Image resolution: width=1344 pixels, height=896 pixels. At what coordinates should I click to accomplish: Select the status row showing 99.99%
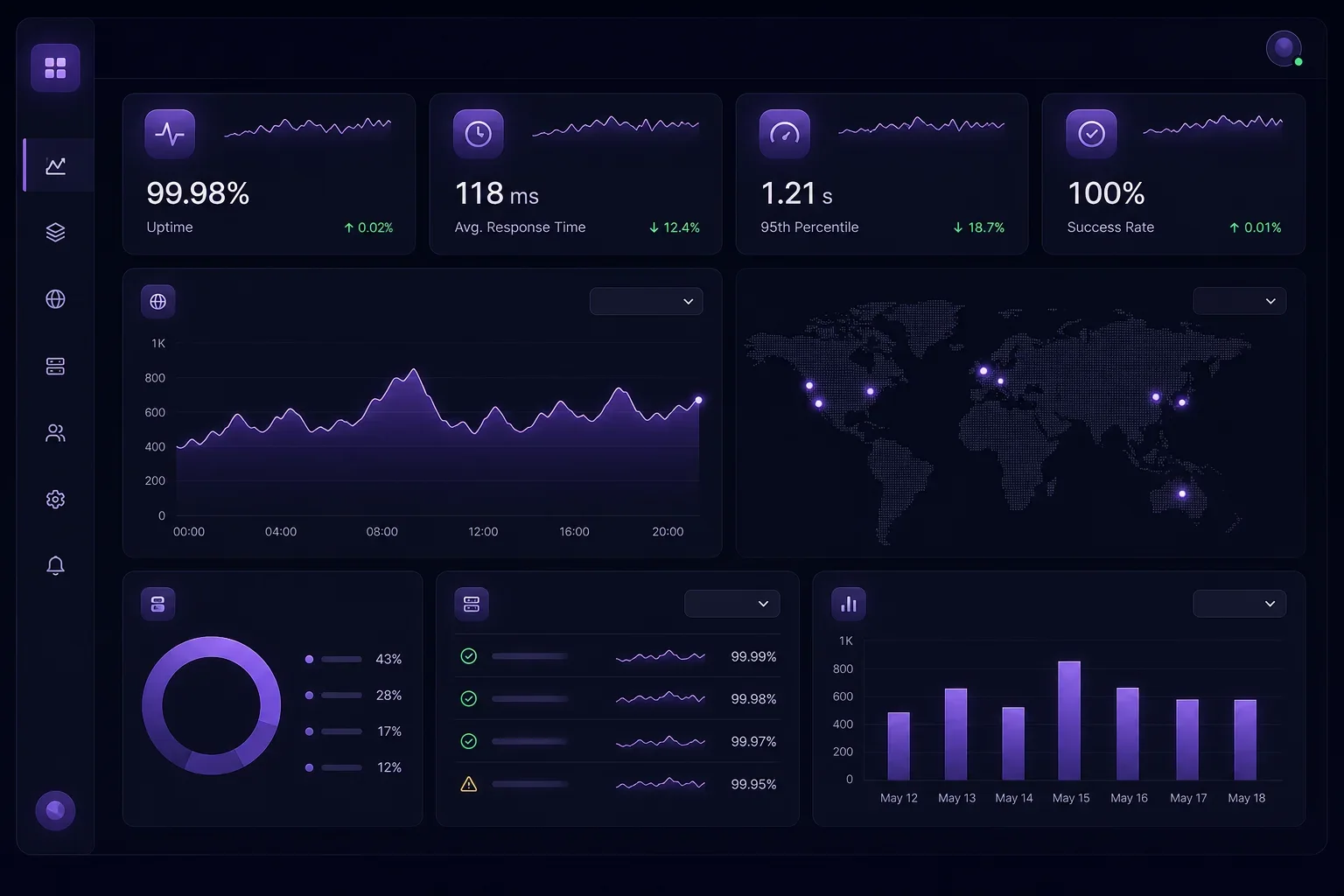pyautogui.click(x=618, y=656)
